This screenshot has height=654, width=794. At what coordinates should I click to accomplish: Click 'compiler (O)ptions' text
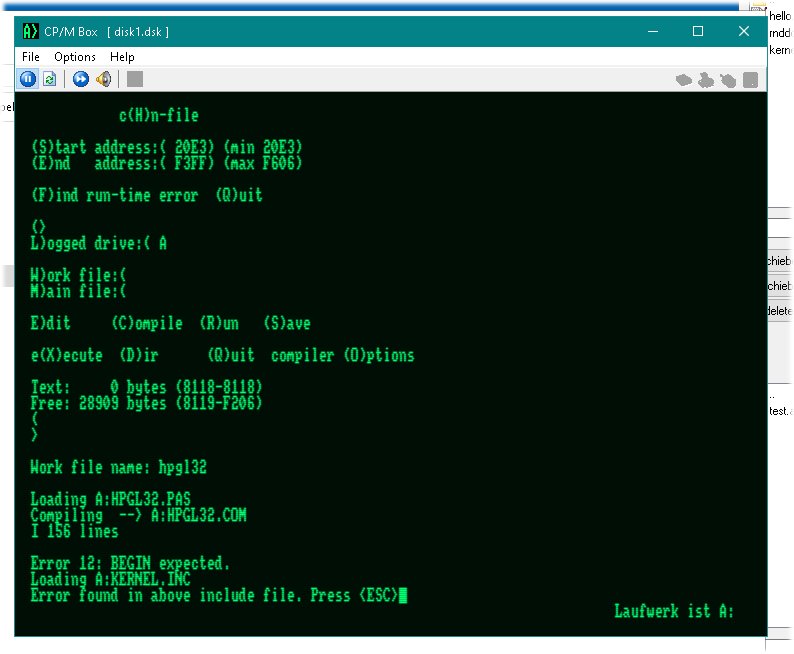pos(343,355)
